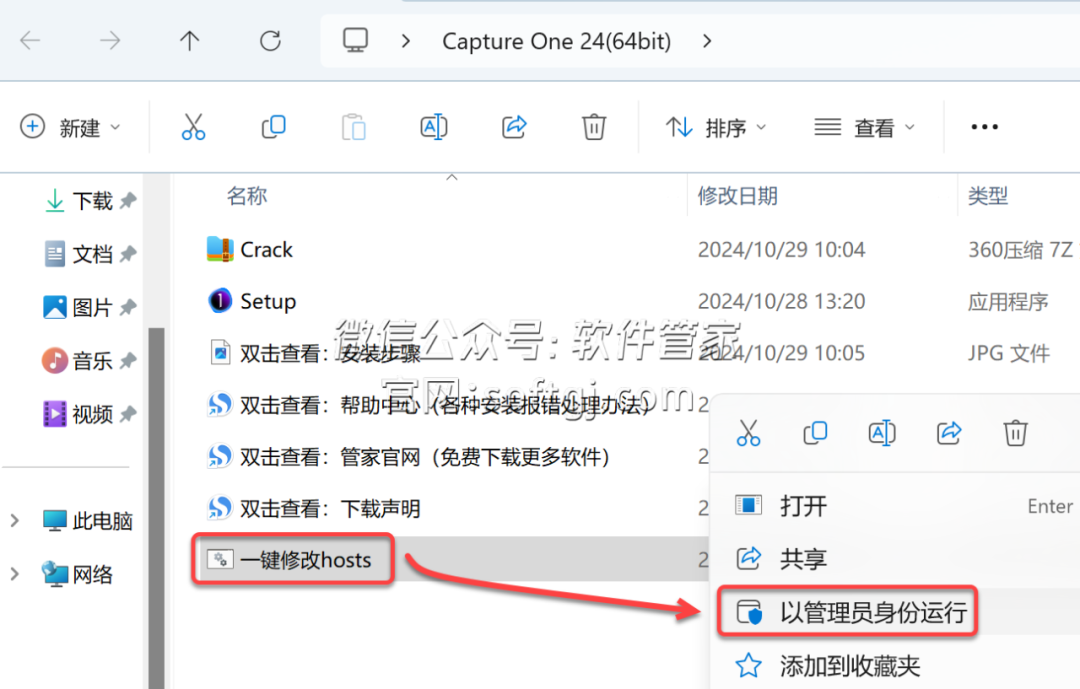The height and width of the screenshot is (689, 1080).
Task: Unpin 音乐 using its pin icon
Action: point(128,360)
